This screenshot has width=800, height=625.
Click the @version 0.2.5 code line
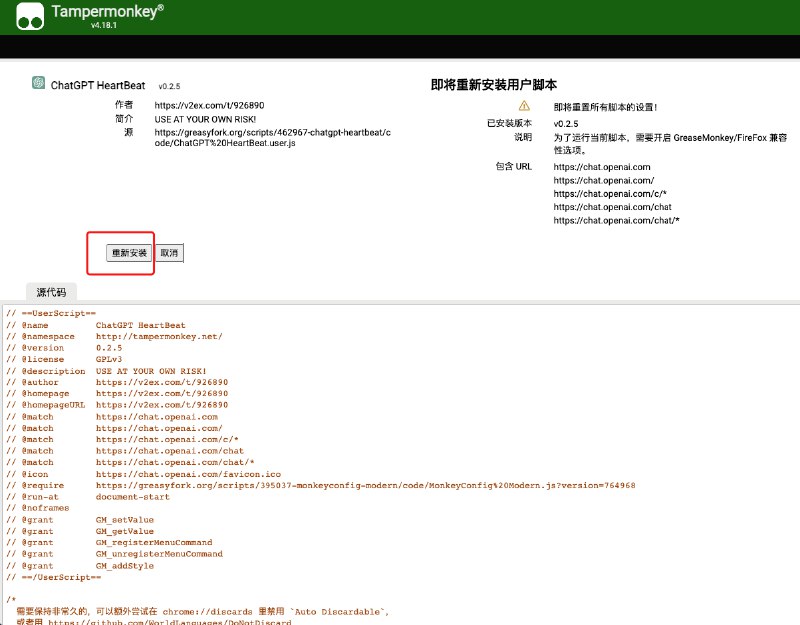[64, 348]
